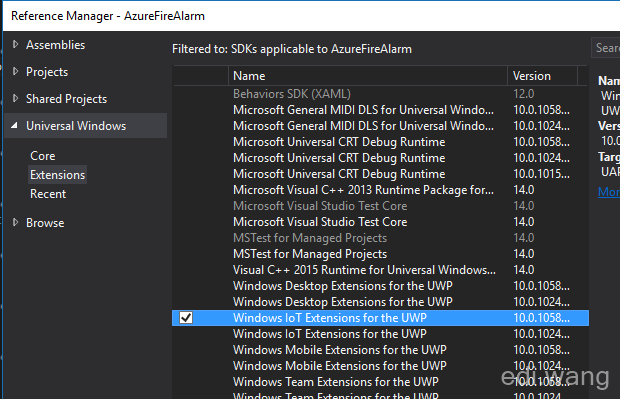The width and height of the screenshot is (620, 399).
Task: Sort list by Name column header
Action: [x=368, y=76]
